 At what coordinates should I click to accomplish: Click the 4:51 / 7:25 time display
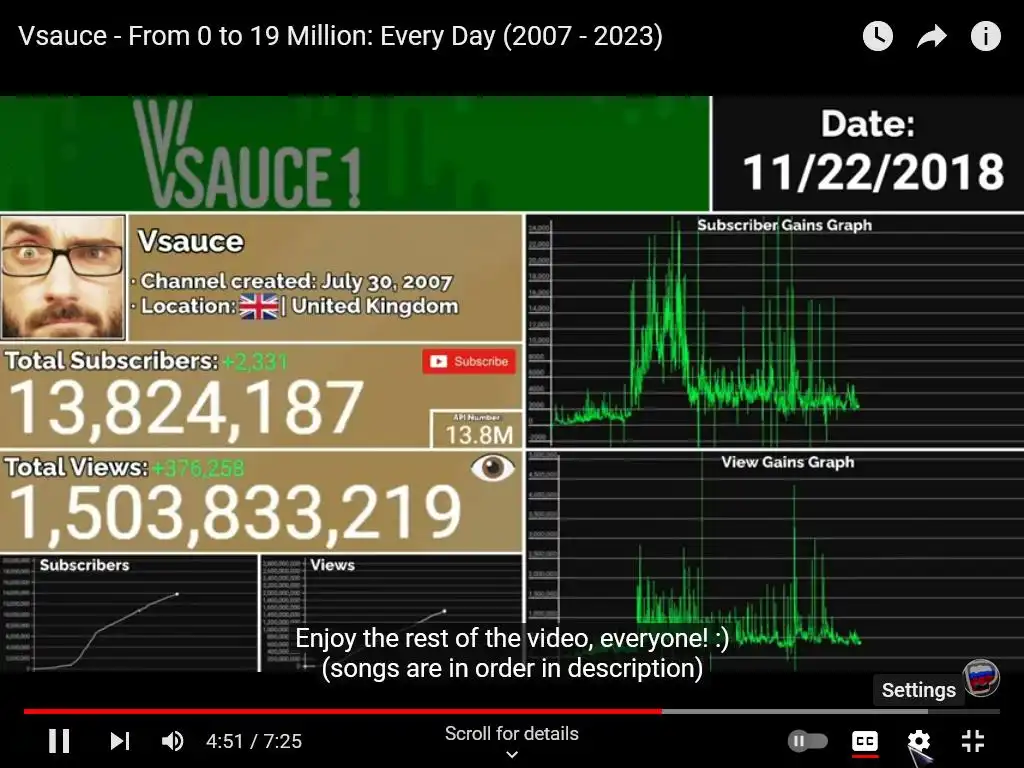point(254,741)
